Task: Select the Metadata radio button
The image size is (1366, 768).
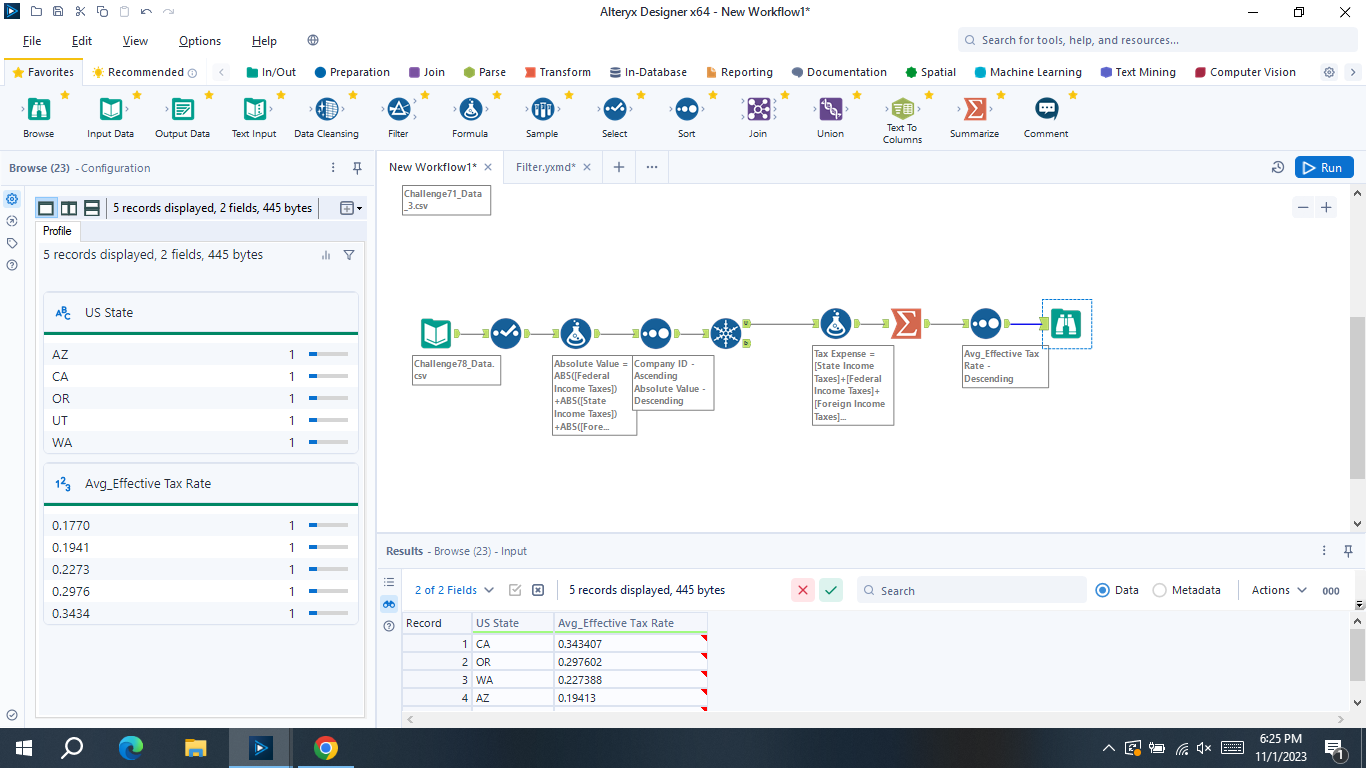Action: [x=1160, y=590]
